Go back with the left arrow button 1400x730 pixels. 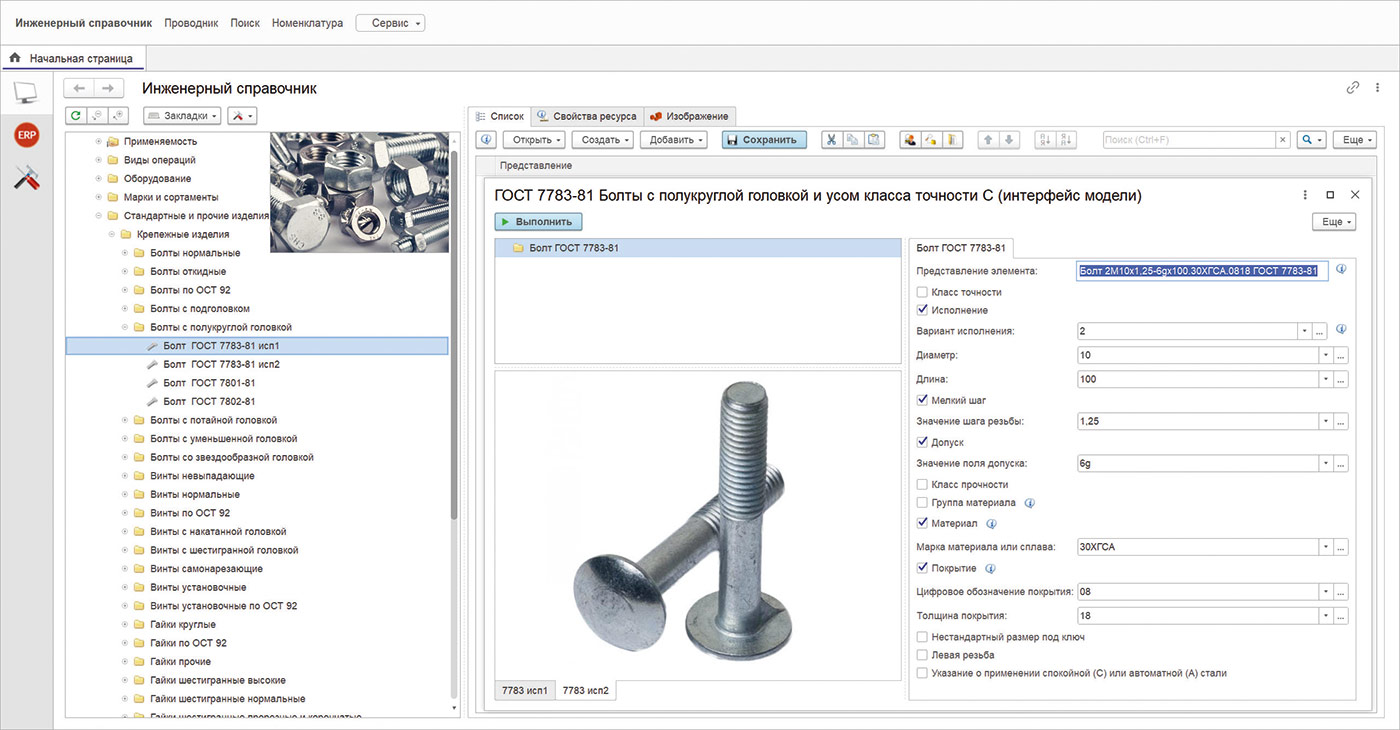click(x=79, y=89)
